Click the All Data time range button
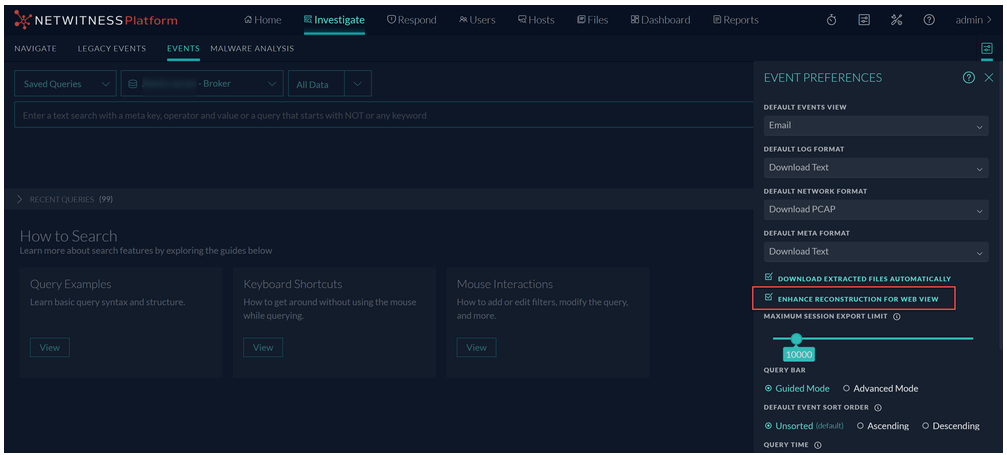Viewport: 1007px width, 455px height. (x=317, y=84)
